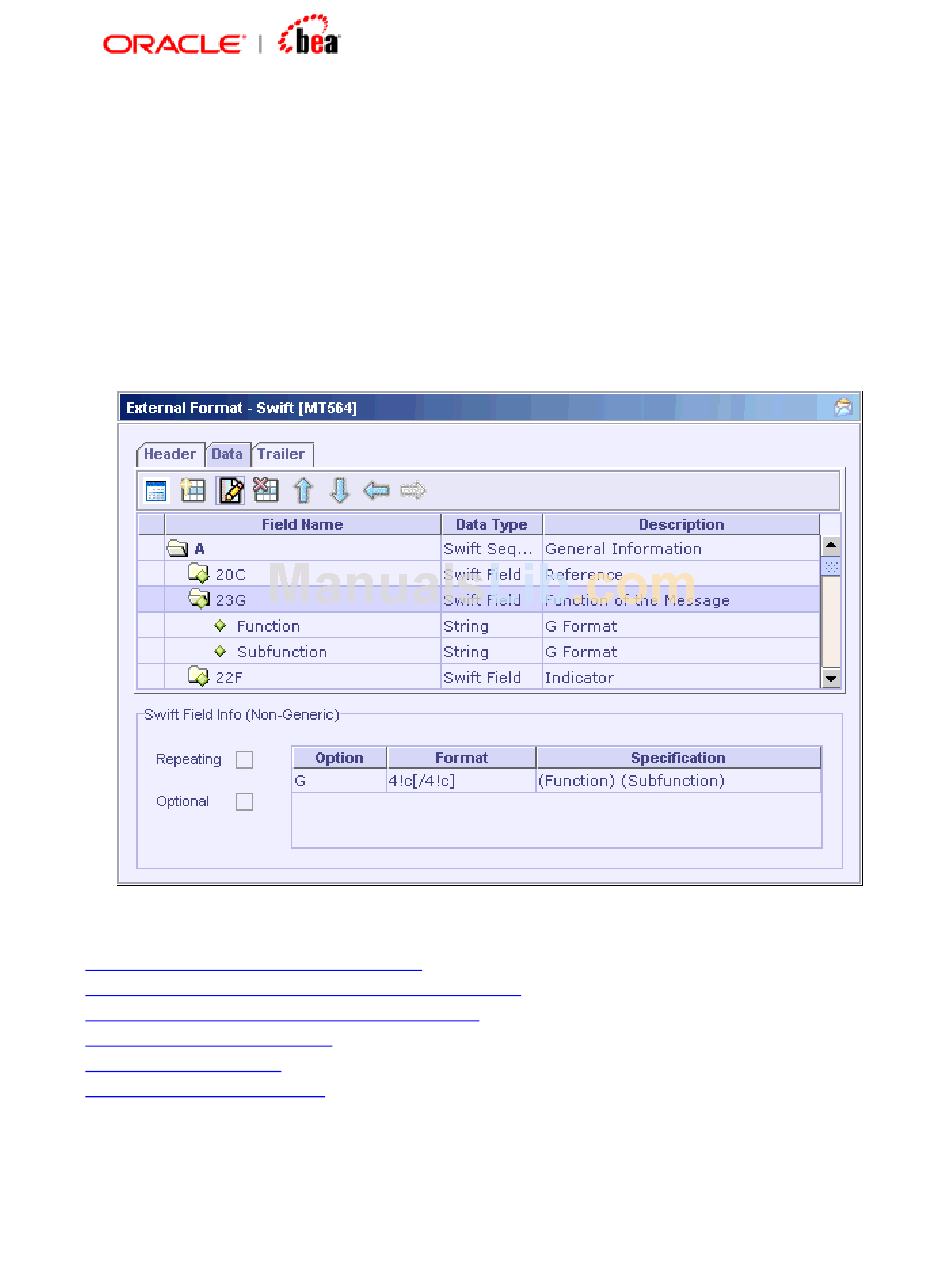Click the left arrow toolbar icon
The image size is (950, 1276).
pyautogui.click(x=376, y=491)
